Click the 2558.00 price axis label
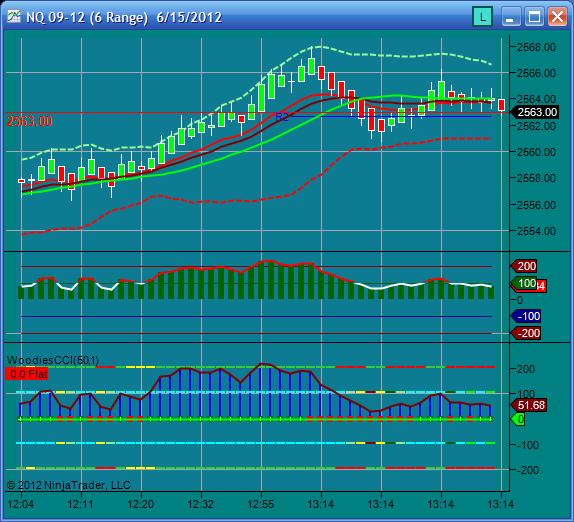The image size is (574, 522). [x=536, y=178]
